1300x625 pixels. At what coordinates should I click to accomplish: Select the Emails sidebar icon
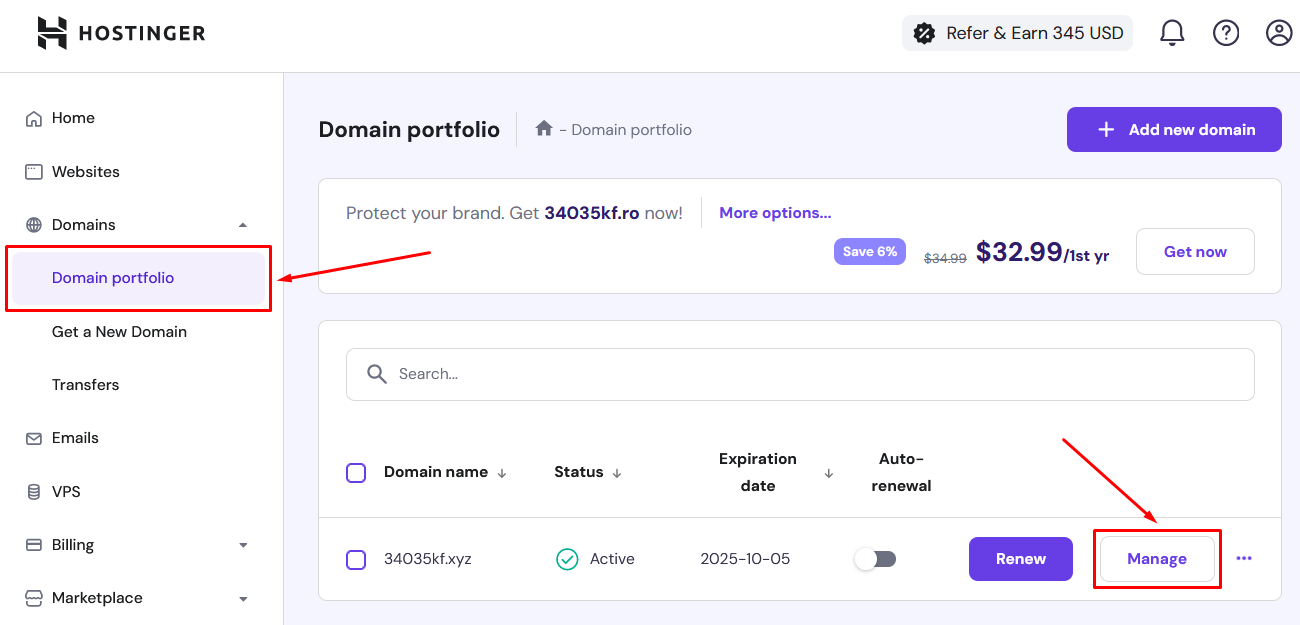coord(33,437)
